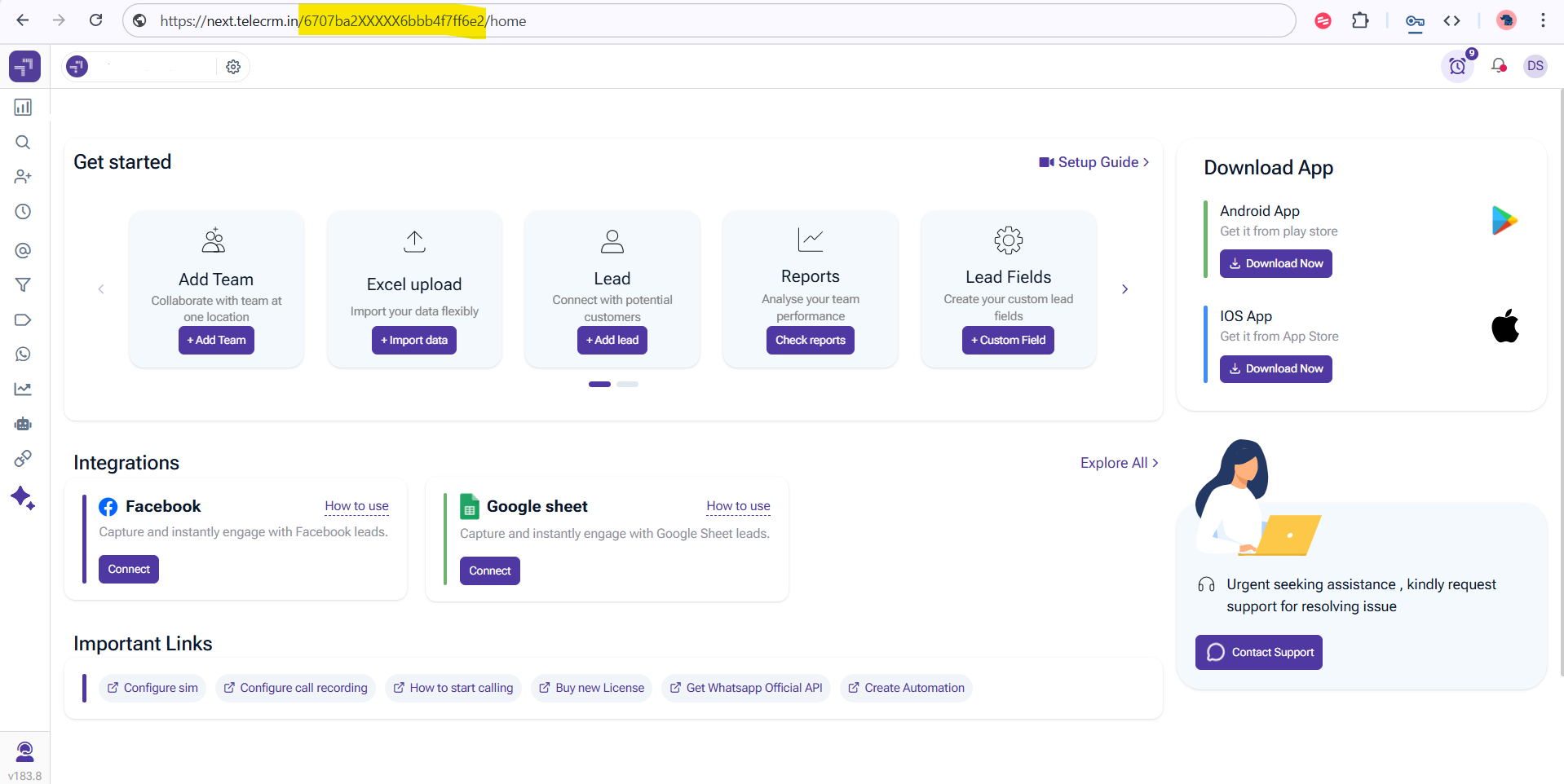Screen dimensions: 1564x784
Task: Open the @ email icon in sidebar
Action: coord(23,250)
